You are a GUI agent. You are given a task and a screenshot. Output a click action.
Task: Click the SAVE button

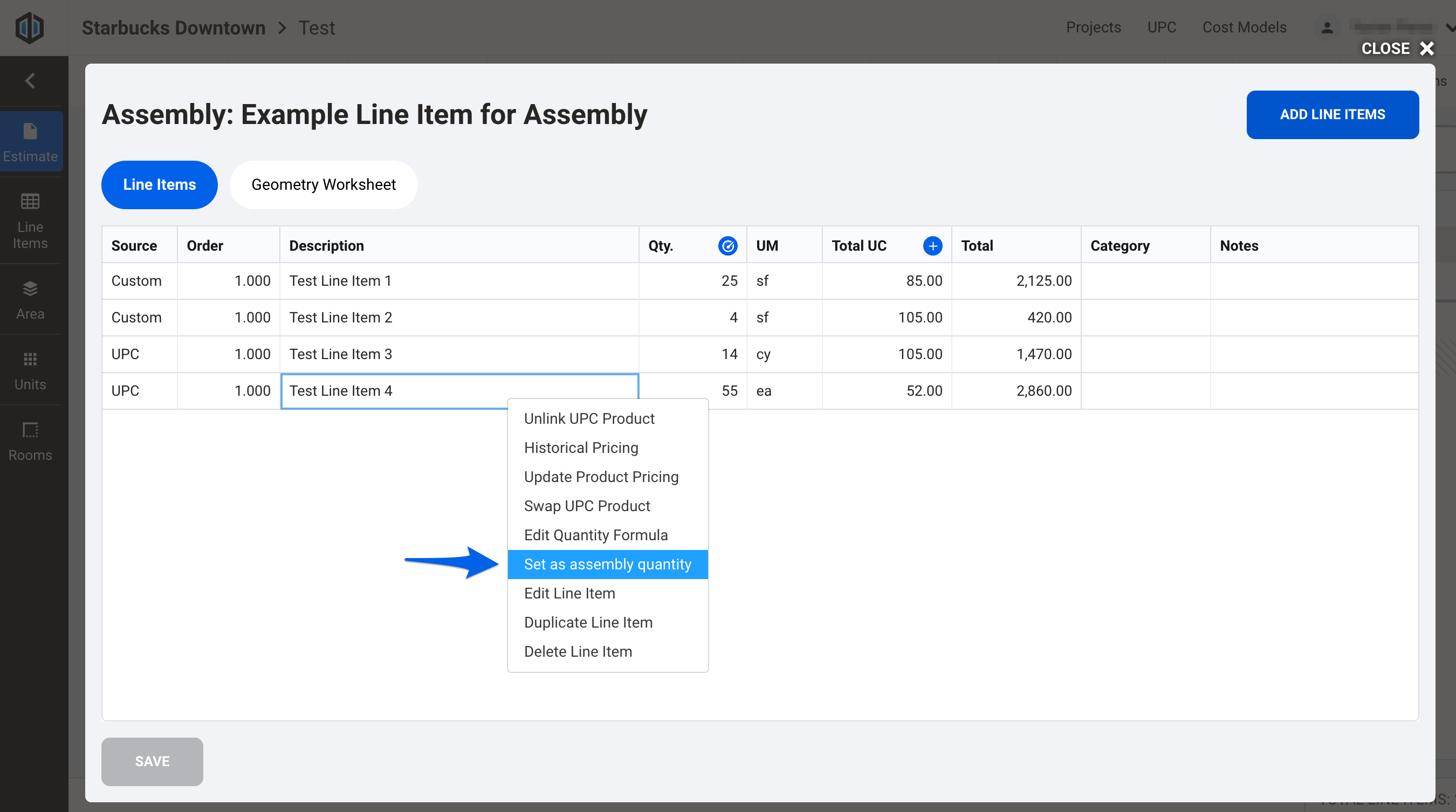pos(152,761)
